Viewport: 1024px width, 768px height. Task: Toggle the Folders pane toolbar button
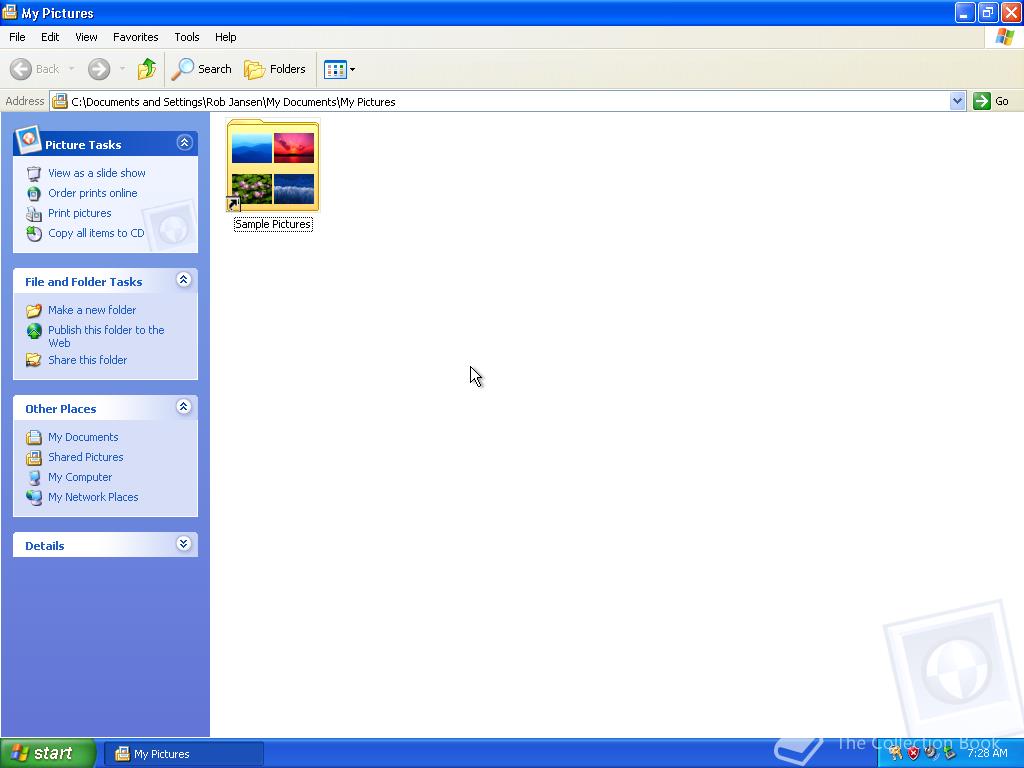pos(275,69)
